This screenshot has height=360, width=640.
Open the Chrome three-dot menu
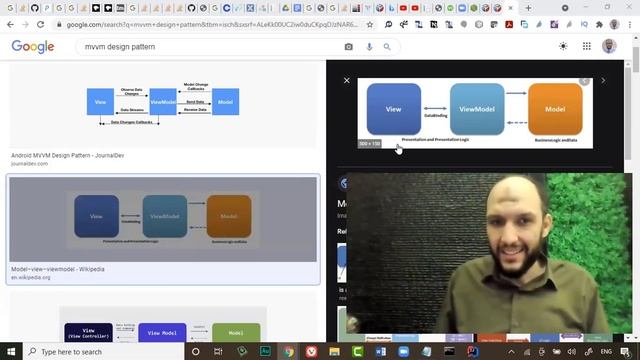pos(630,24)
